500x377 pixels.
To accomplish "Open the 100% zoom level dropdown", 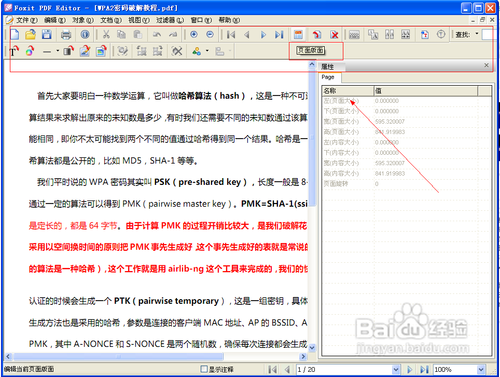I will pos(481,369).
